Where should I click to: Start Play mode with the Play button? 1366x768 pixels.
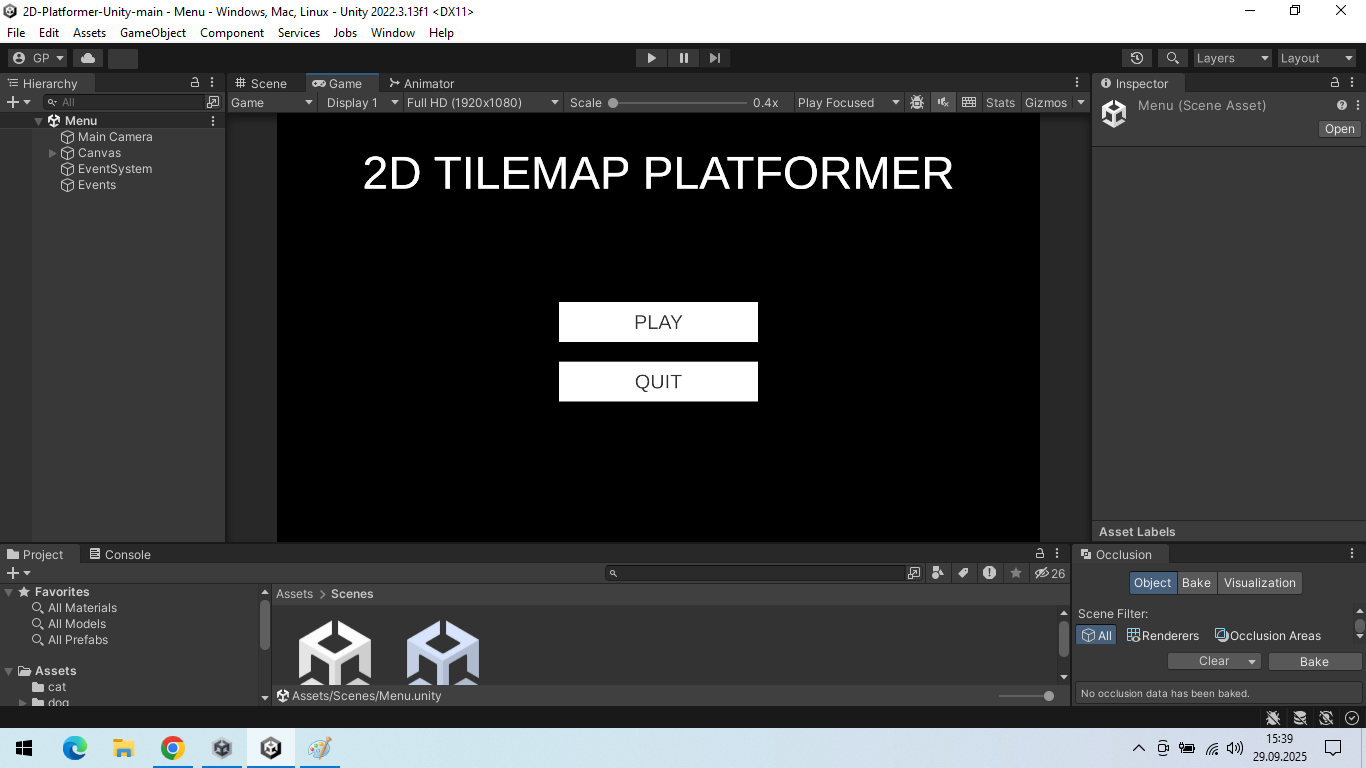652,58
